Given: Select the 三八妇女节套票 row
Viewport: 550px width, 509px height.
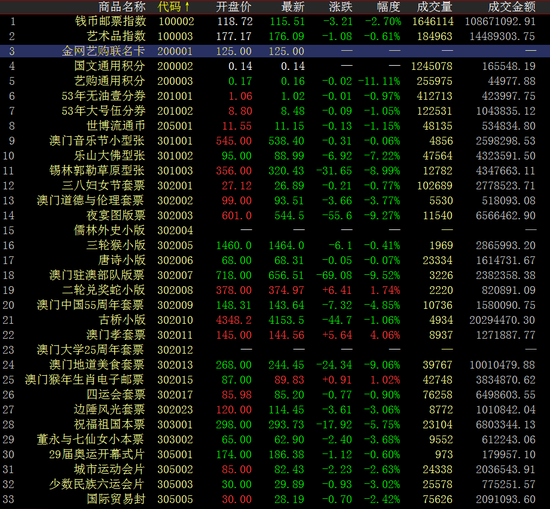Looking at the screenshot, I should click(275, 185).
